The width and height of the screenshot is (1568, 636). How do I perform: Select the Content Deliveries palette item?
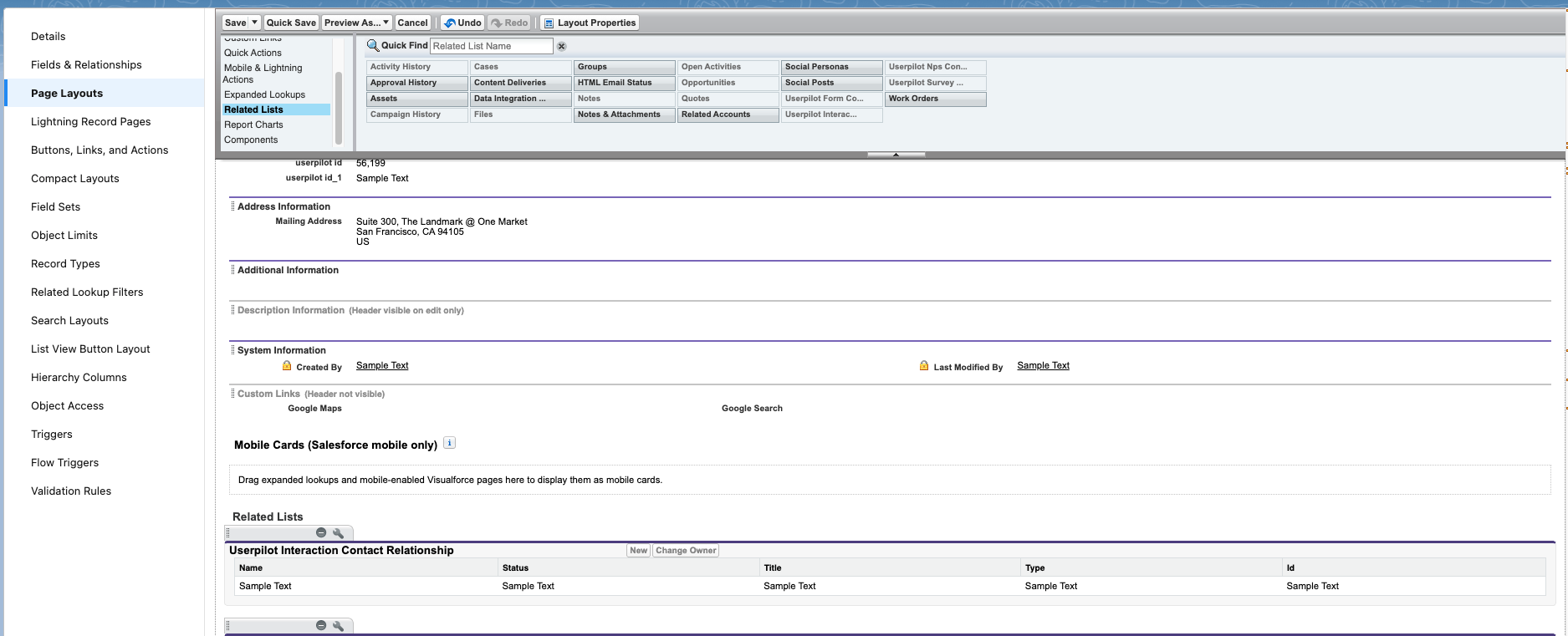click(521, 83)
